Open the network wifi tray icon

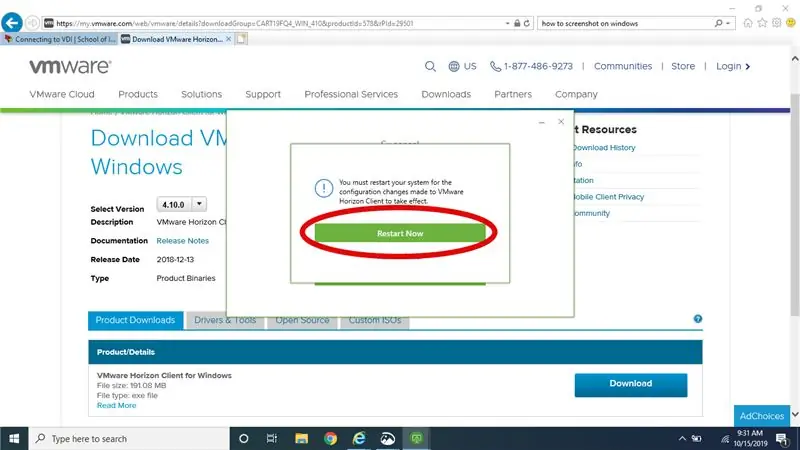[725, 439]
